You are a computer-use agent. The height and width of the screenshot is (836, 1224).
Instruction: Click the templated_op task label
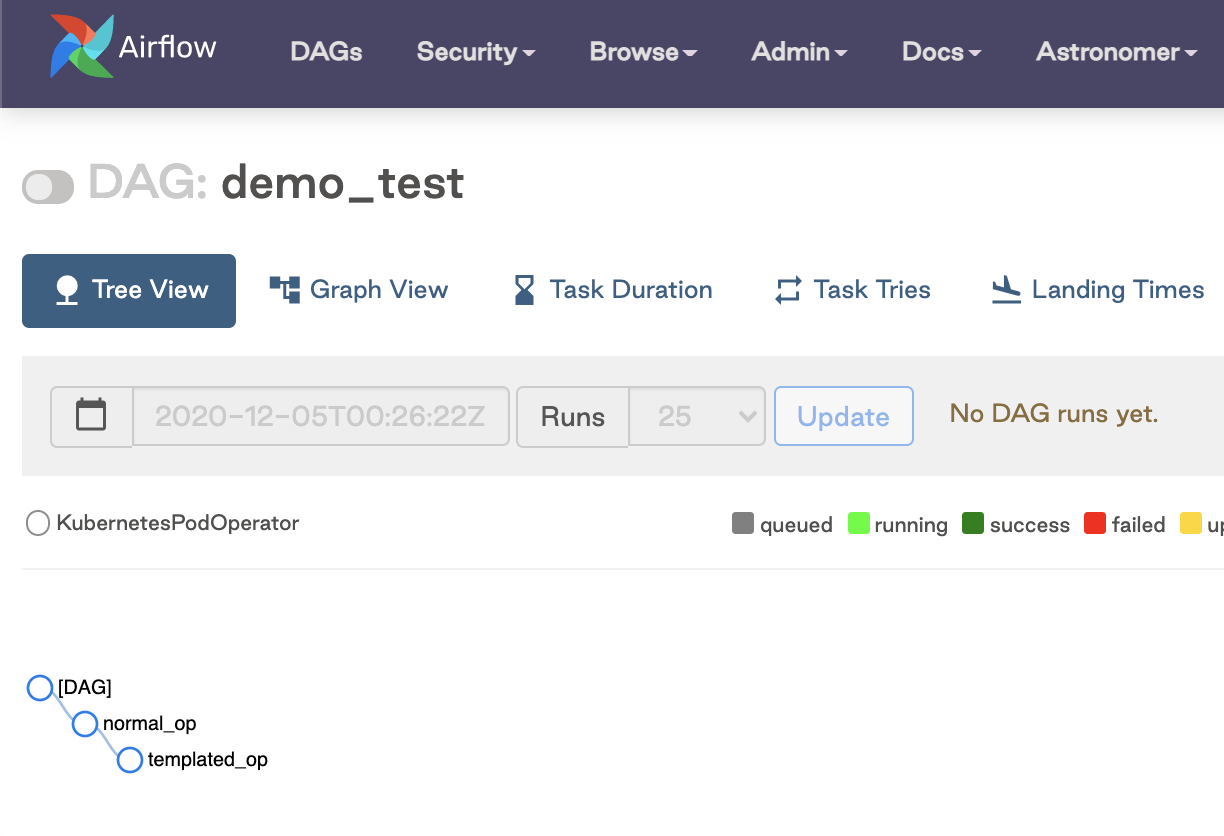click(208, 760)
